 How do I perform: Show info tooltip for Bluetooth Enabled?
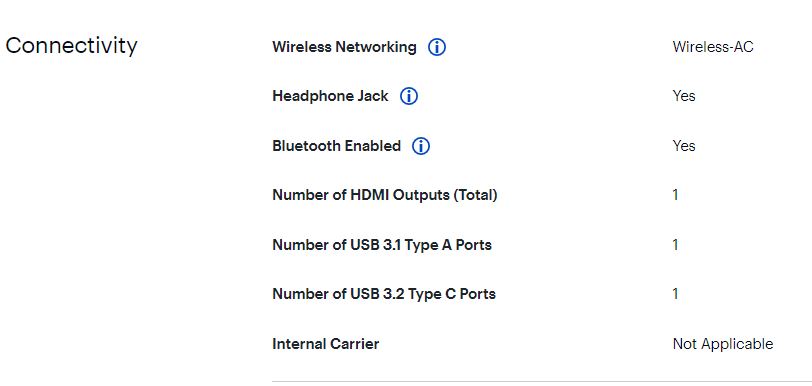click(421, 146)
